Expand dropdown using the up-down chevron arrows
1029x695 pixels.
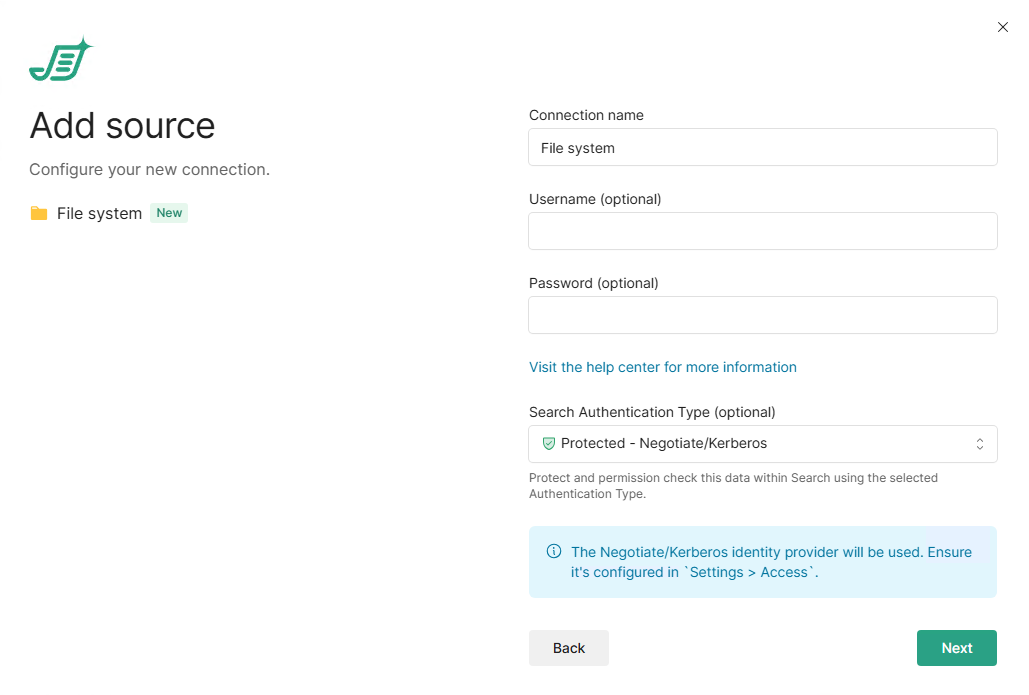pyautogui.click(x=980, y=444)
